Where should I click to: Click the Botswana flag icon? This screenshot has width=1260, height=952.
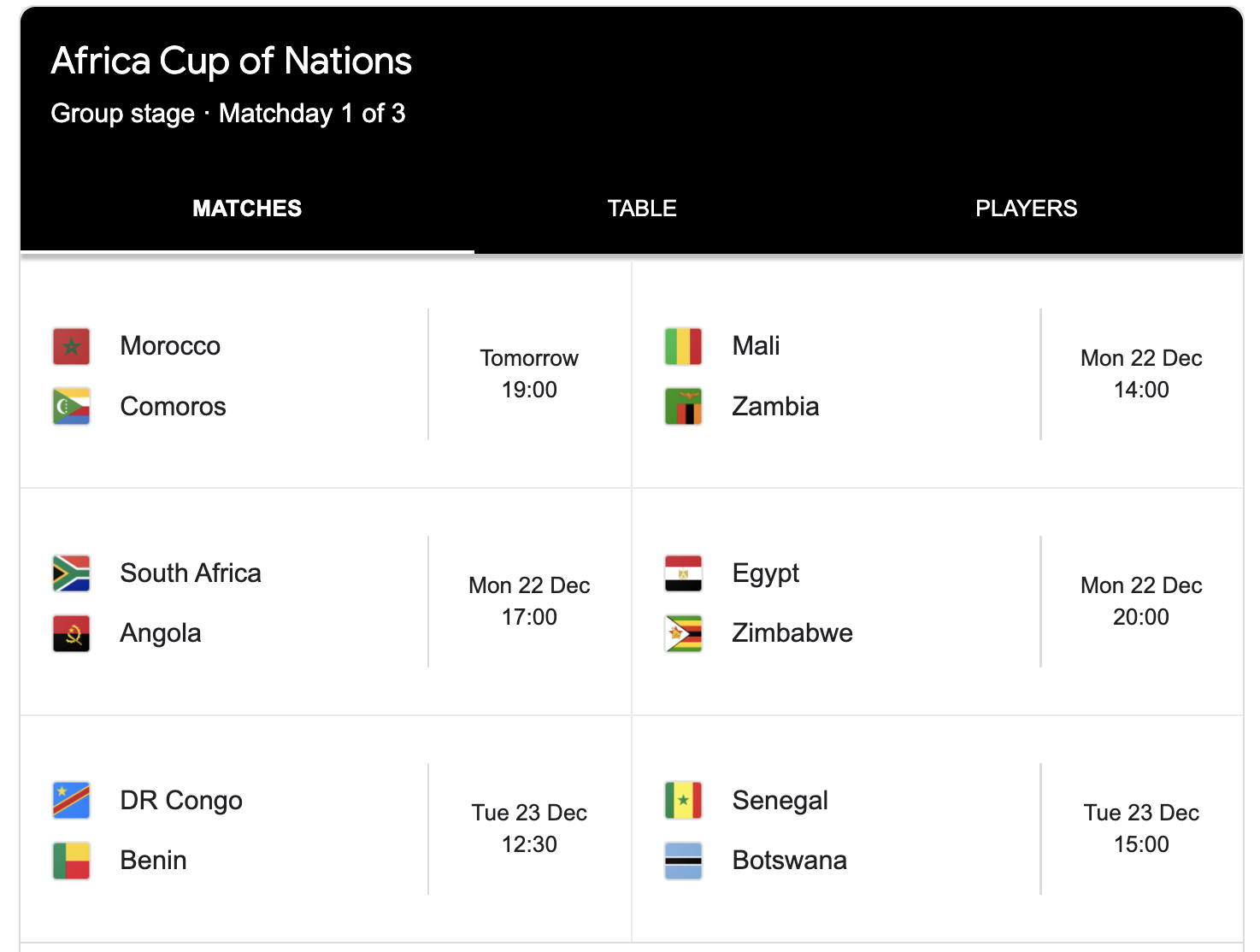tap(683, 861)
